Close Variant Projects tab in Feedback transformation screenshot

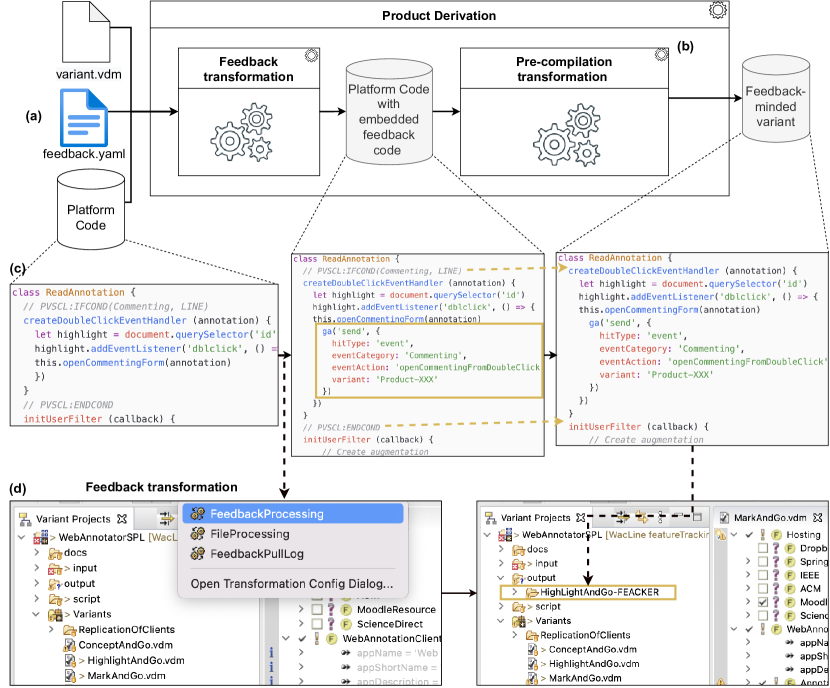tap(122, 519)
